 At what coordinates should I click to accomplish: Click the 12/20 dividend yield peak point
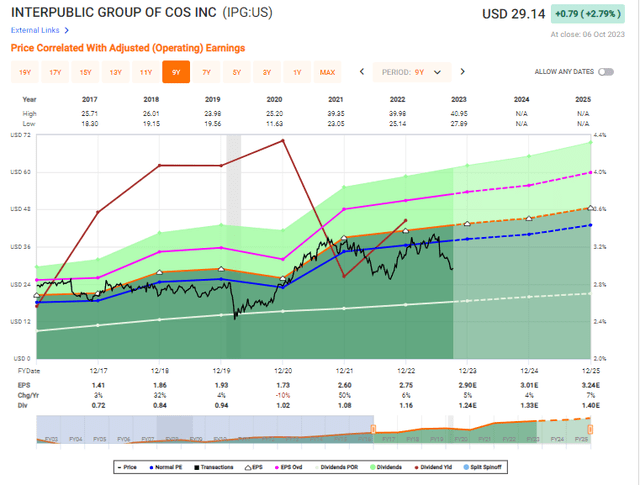tap(283, 141)
